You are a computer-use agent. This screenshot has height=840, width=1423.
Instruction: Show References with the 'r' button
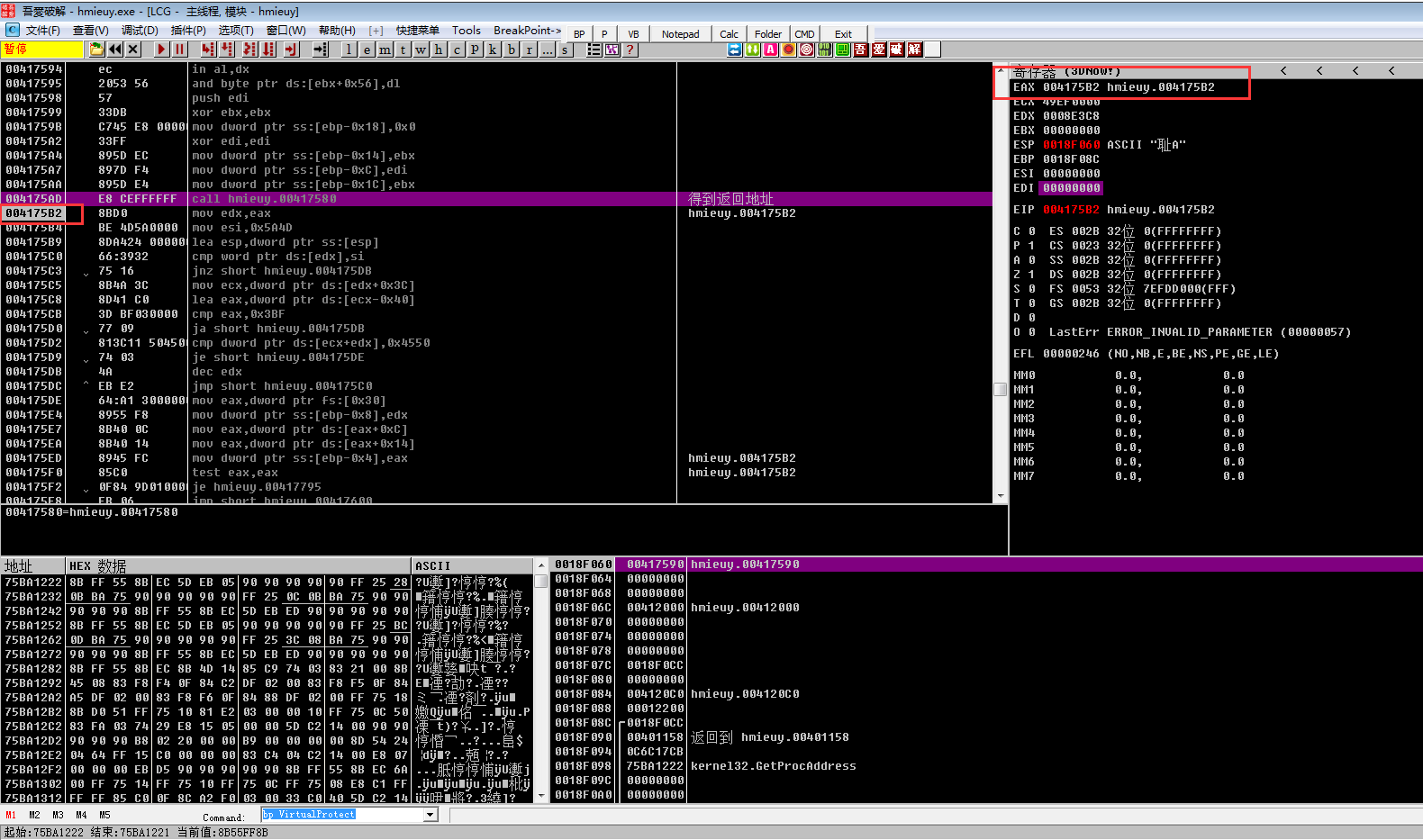tap(530, 50)
